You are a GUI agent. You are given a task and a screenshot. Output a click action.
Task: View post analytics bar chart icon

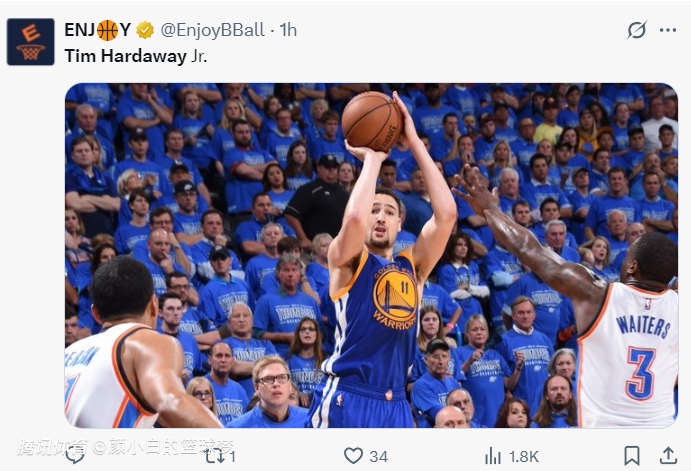[x=492, y=456]
